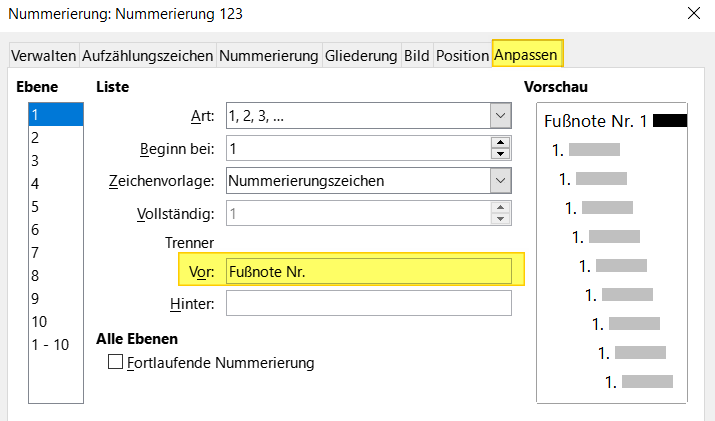The height and width of the screenshot is (421, 715).
Task: Increase the Beginn bei value
Action: (x=500, y=142)
